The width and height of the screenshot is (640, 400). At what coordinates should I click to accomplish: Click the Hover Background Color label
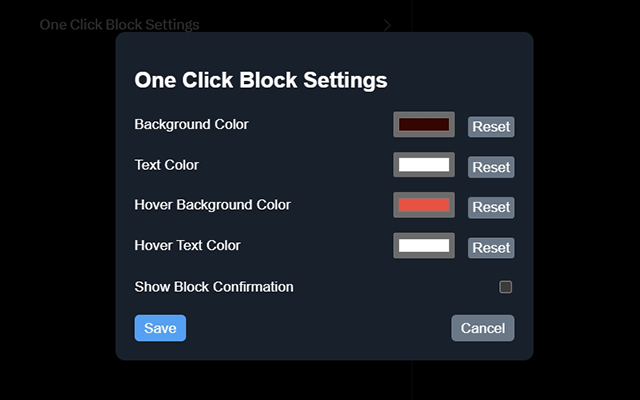coord(213,205)
